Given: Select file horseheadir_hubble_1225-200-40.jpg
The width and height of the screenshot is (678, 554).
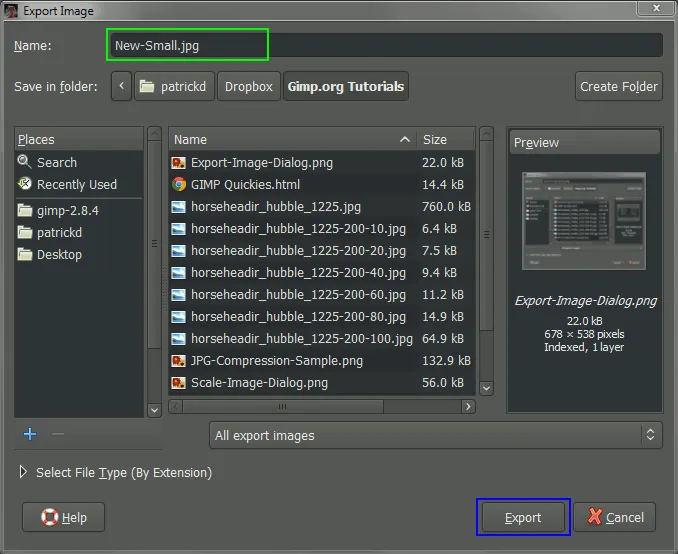Looking at the screenshot, I should tap(322, 273).
